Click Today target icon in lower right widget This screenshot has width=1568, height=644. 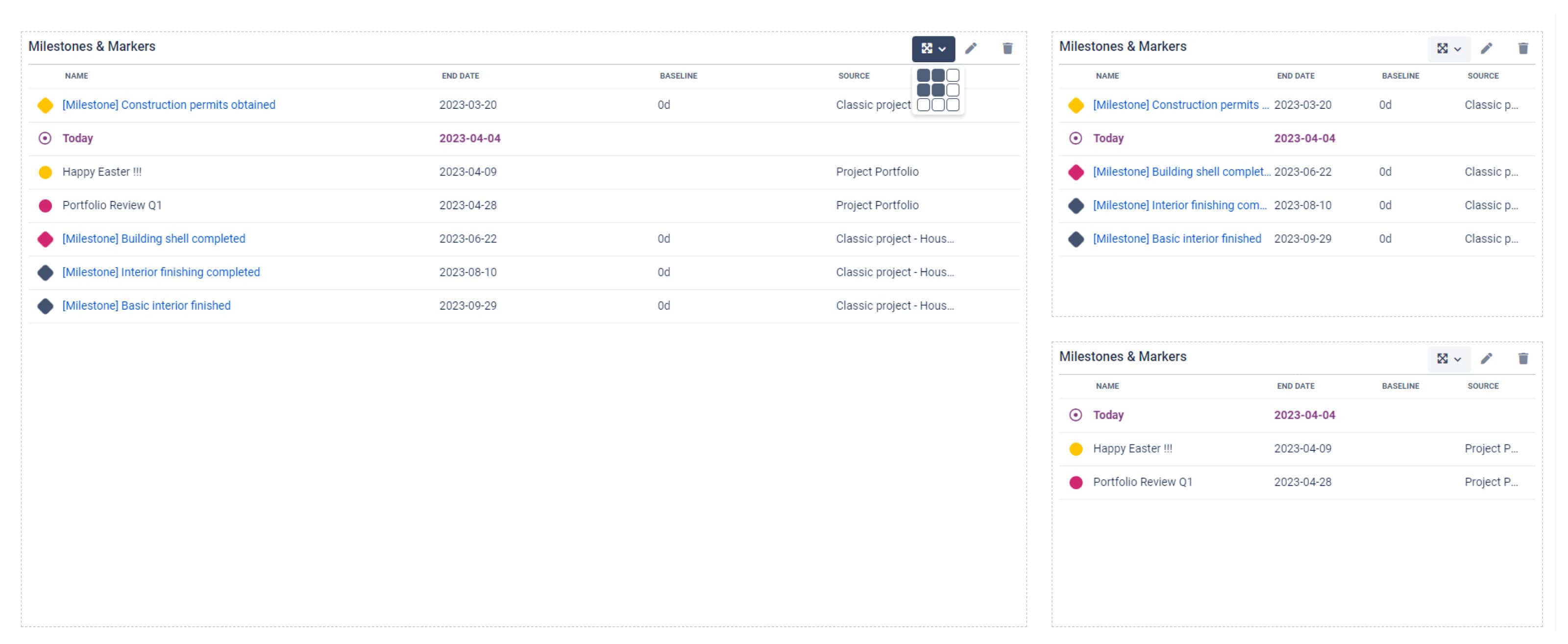pos(1076,415)
